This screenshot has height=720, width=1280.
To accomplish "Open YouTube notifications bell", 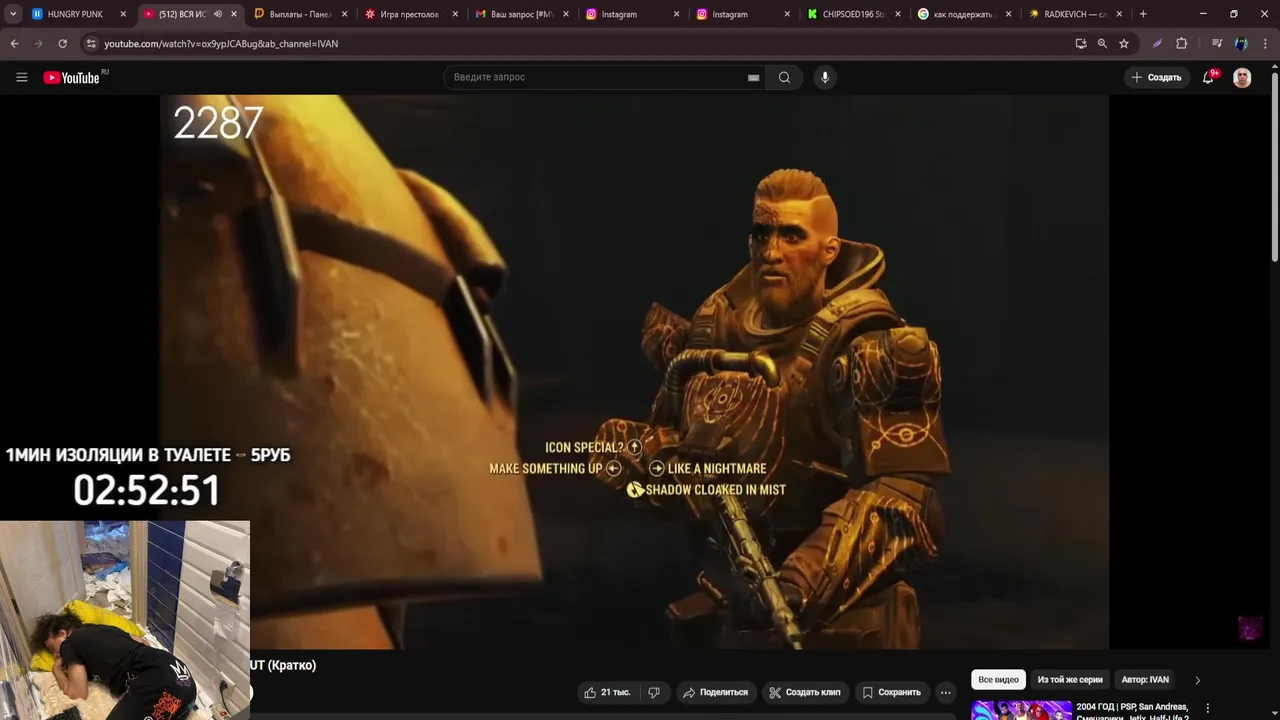I will [x=1208, y=77].
